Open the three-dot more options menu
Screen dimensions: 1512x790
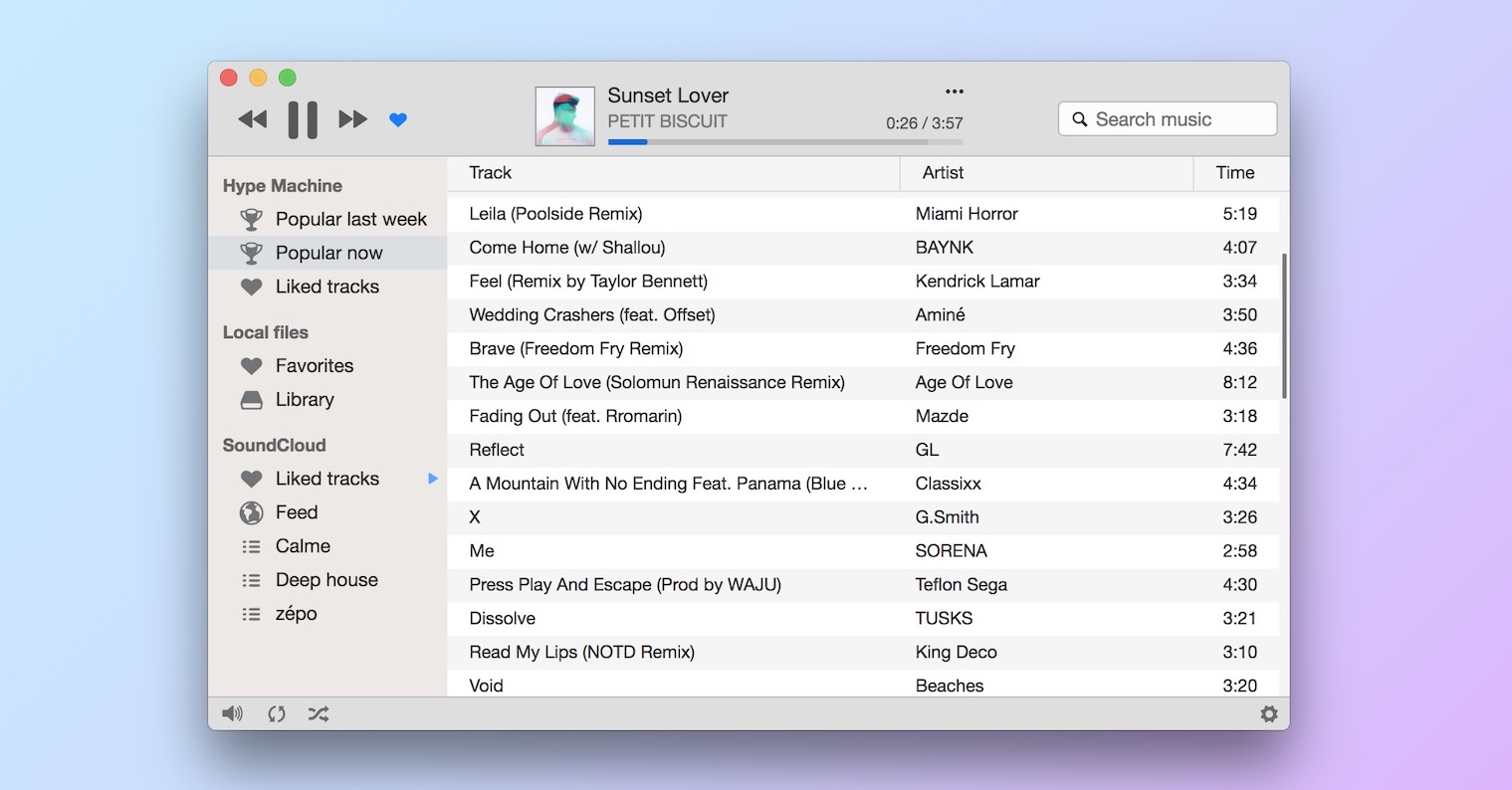[955, 92]
